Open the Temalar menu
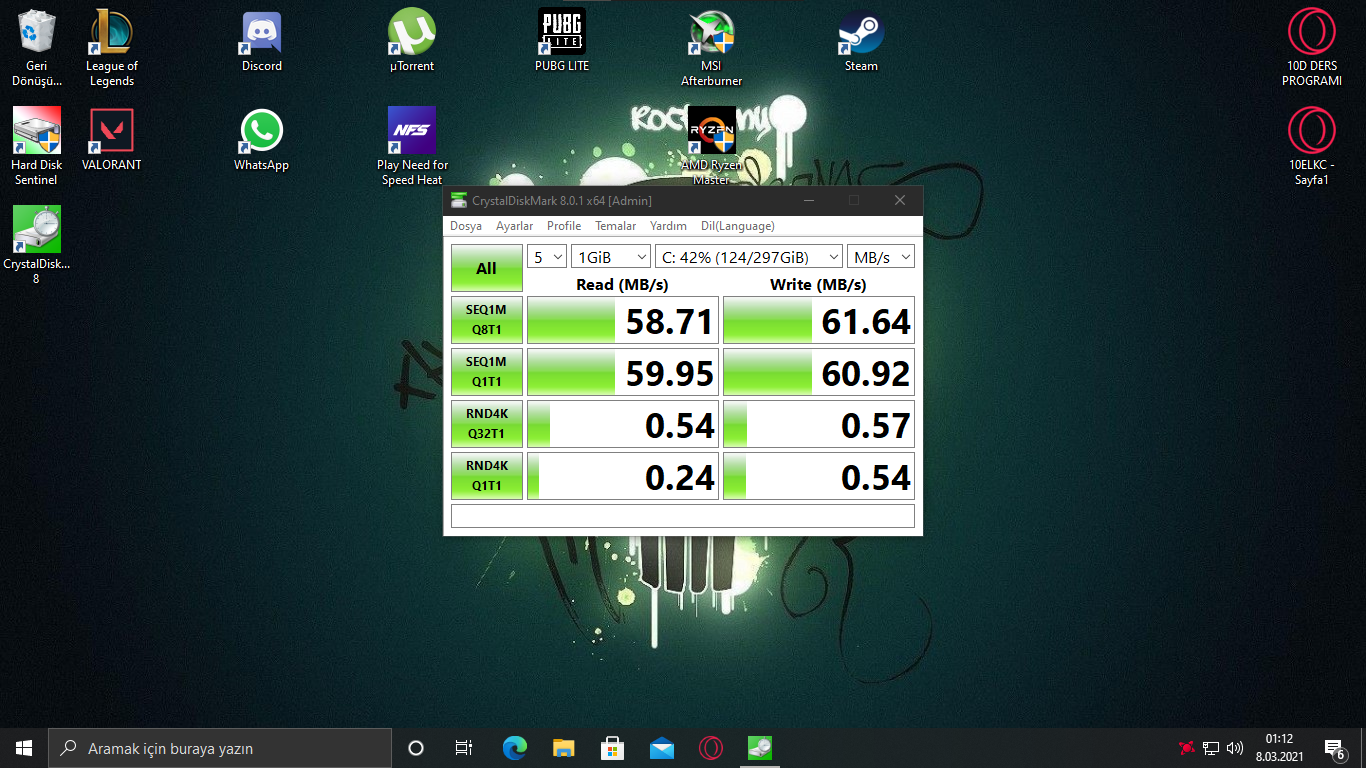1366x768 pixels. pos(616,226)
